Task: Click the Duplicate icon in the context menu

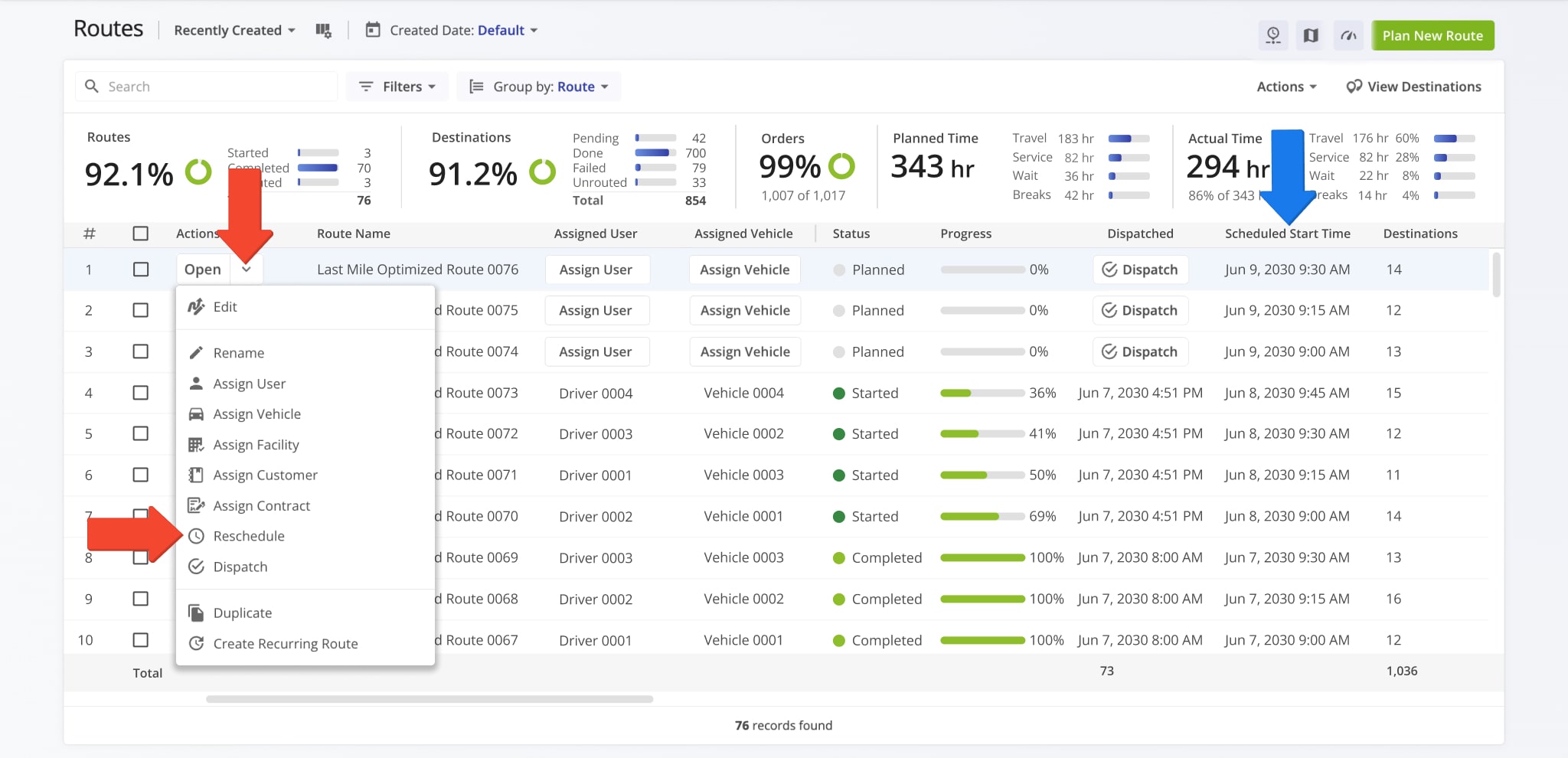Action: point(197,613)
